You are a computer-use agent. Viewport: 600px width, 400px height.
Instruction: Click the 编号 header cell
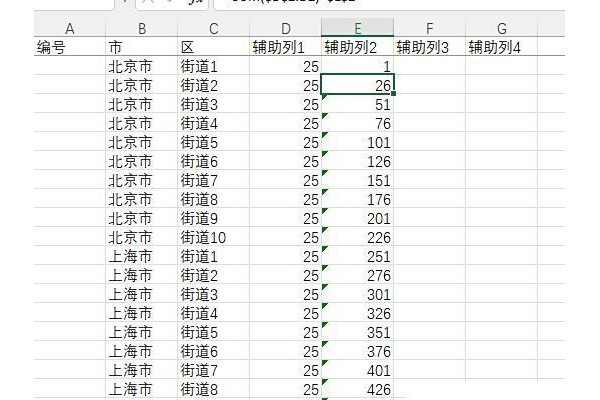pyautogui.click(x=70, y=47)
